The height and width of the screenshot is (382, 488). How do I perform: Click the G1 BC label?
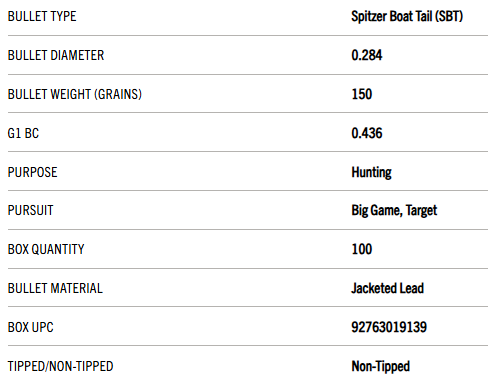23,133
